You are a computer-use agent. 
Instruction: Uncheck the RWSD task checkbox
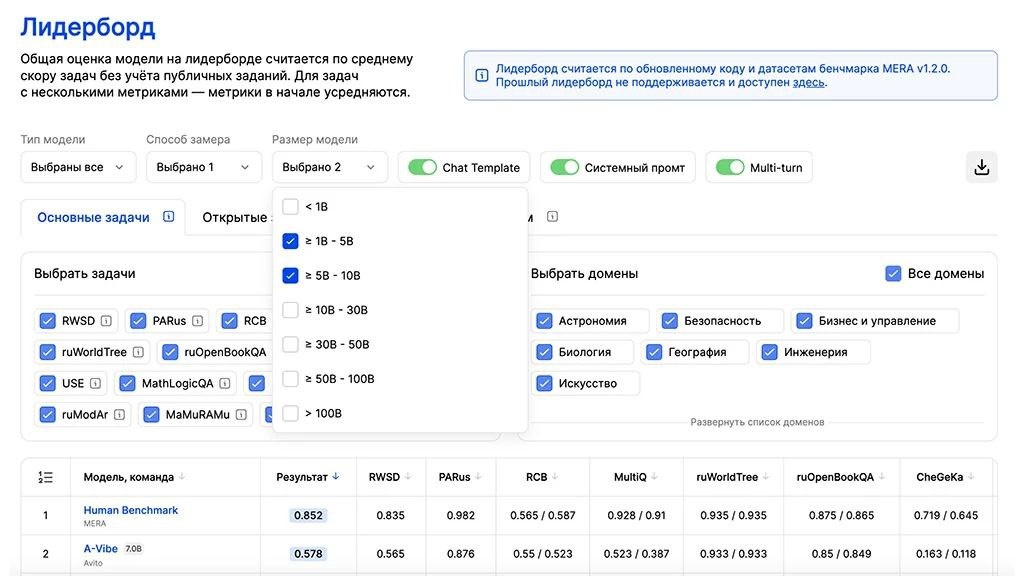click(47, 321)
